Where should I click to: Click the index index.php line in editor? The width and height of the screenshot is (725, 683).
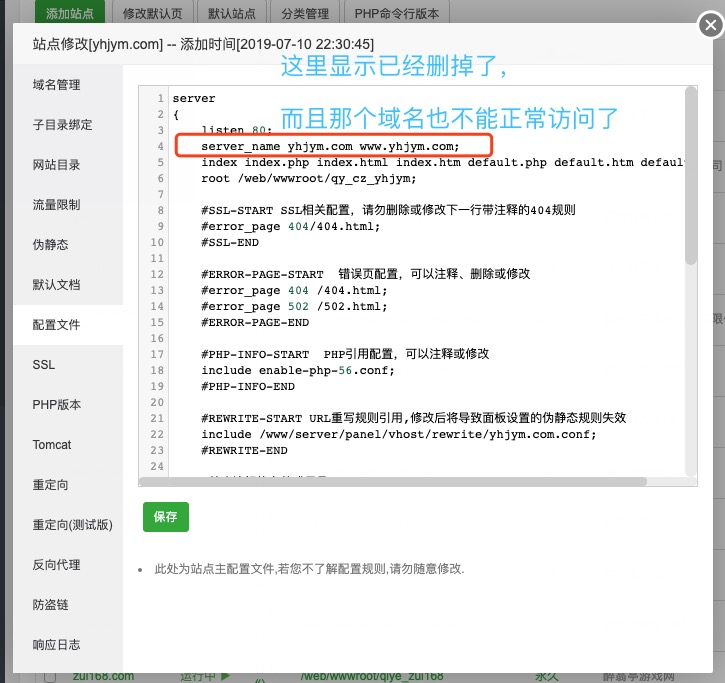click(442, 162)
